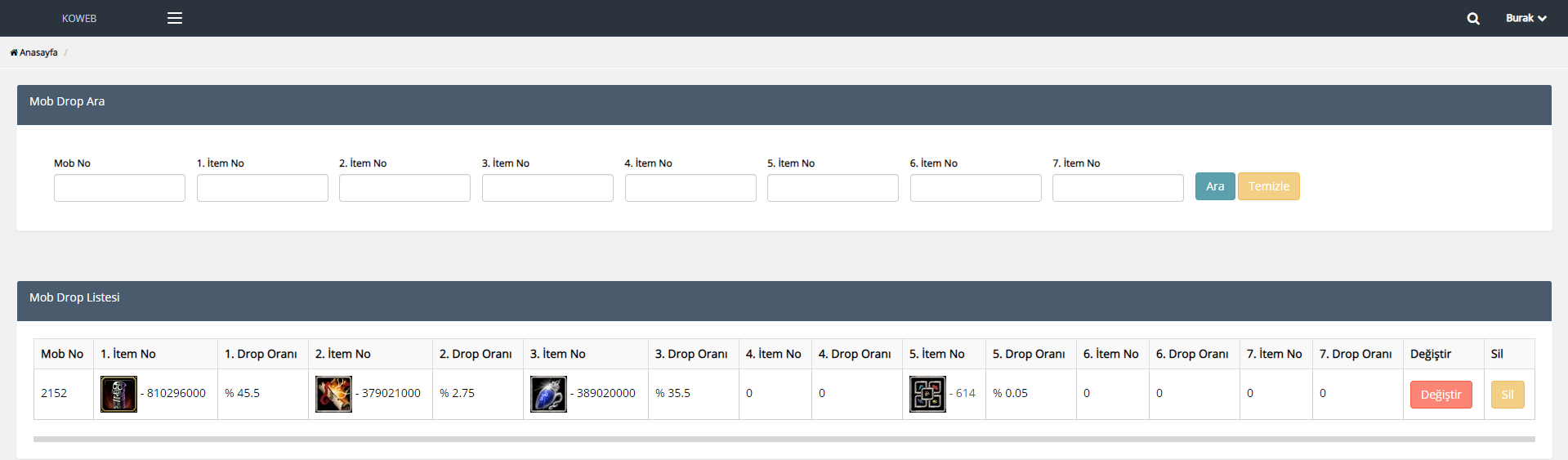Image resolution: width=1568 pixels, height=460 pixels.
Task: Click the item 810296000 skull icon
Action: point(118,394)
